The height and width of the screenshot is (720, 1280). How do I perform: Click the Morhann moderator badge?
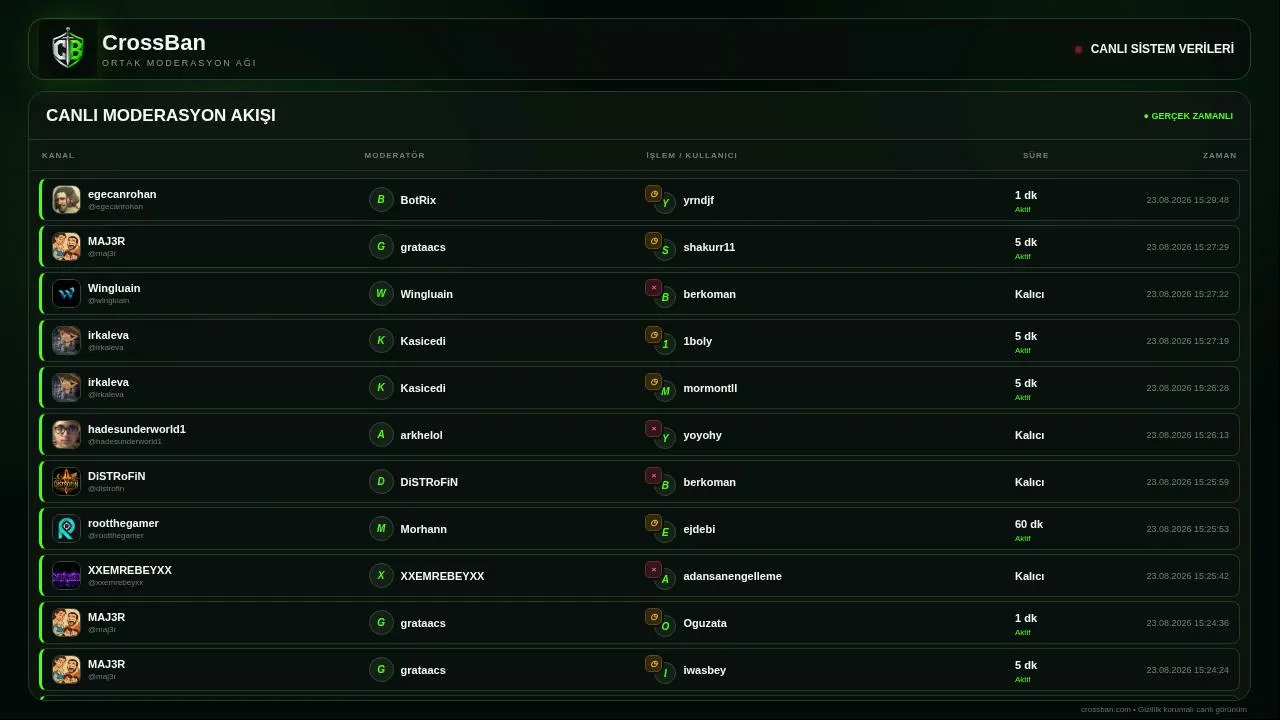point(381,528)
